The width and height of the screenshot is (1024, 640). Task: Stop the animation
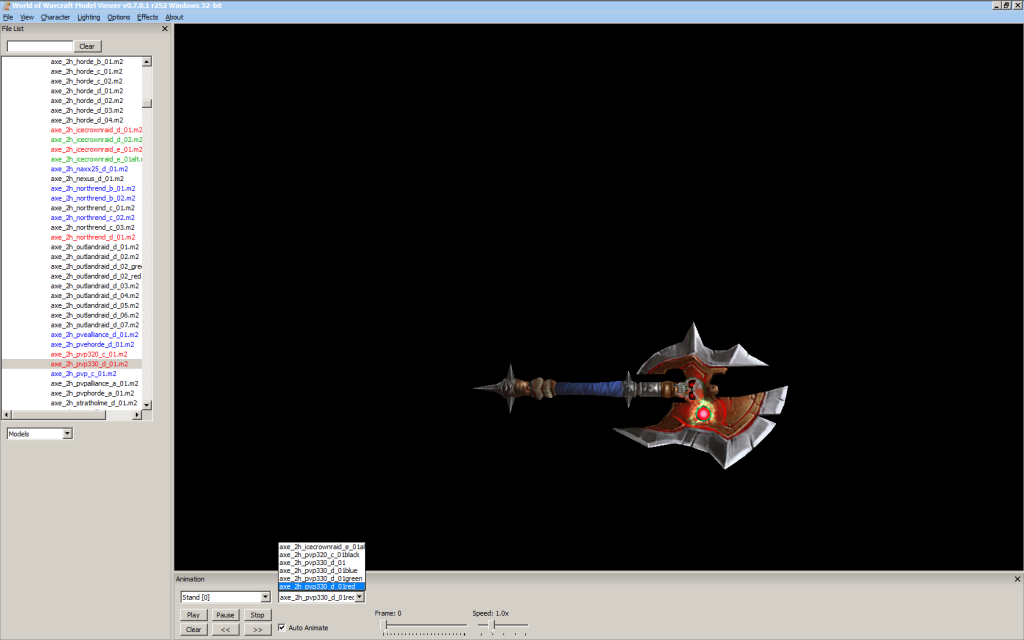pyautogui.click(x=257, y=615)
